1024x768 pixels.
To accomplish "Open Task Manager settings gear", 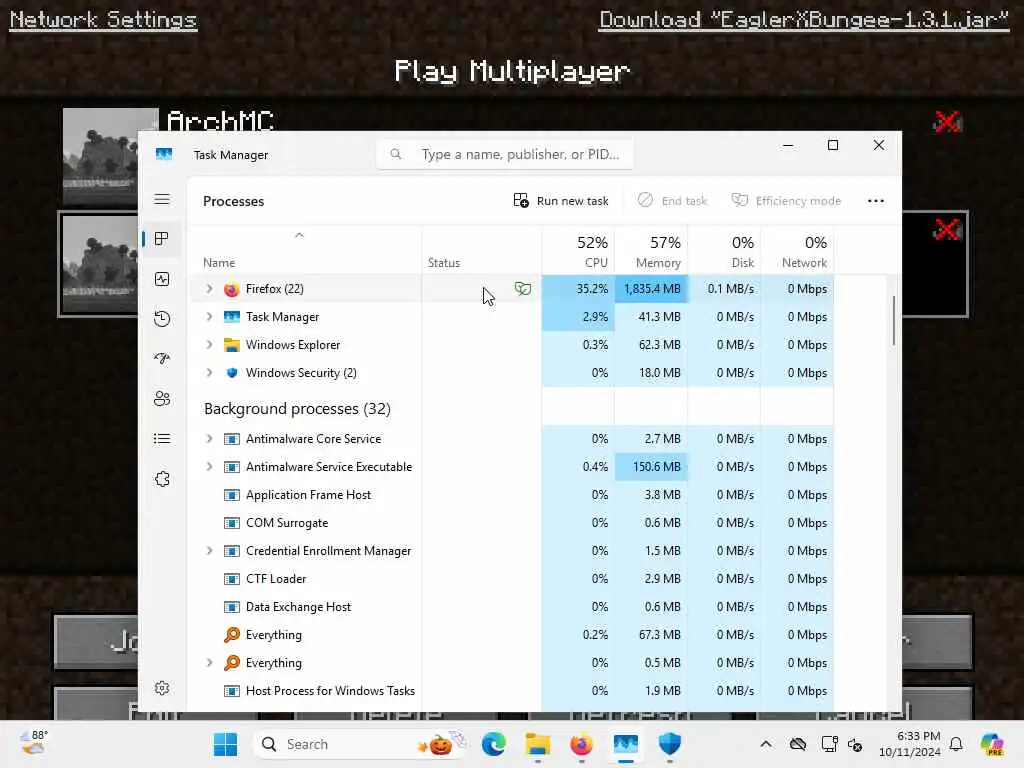I will 162,688.
